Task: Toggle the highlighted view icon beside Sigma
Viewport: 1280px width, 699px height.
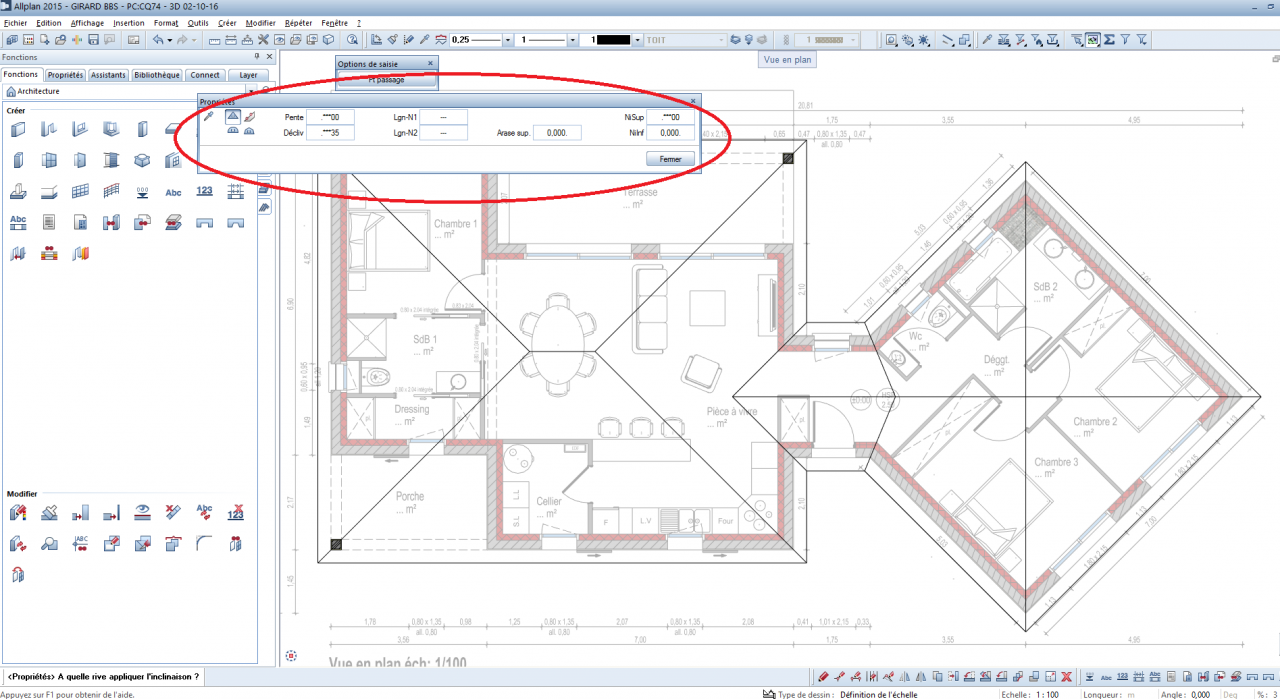Action: [x=1093, y=39]
